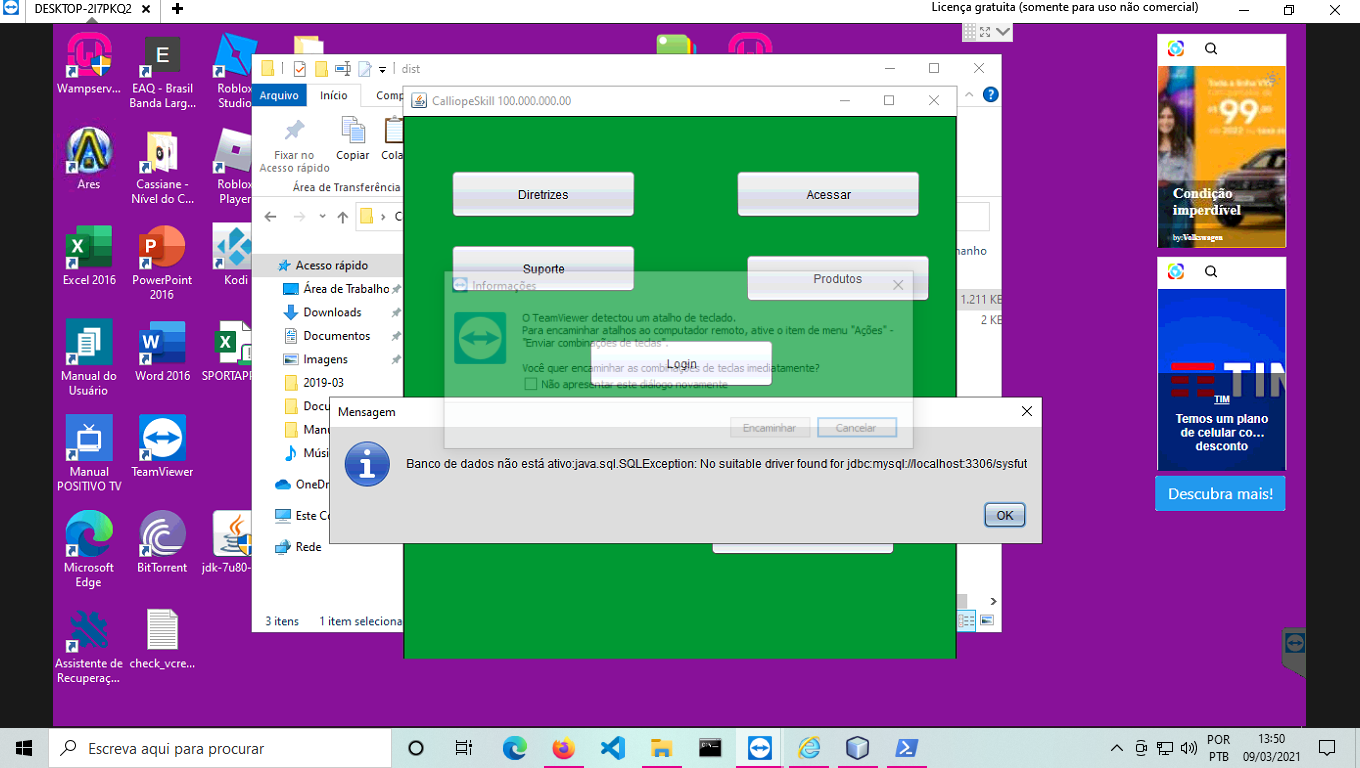Screen dimensions: 1360x768
Task: Select the Início ribbon tab
Action: pyautogui.click(x=334, y=95)
